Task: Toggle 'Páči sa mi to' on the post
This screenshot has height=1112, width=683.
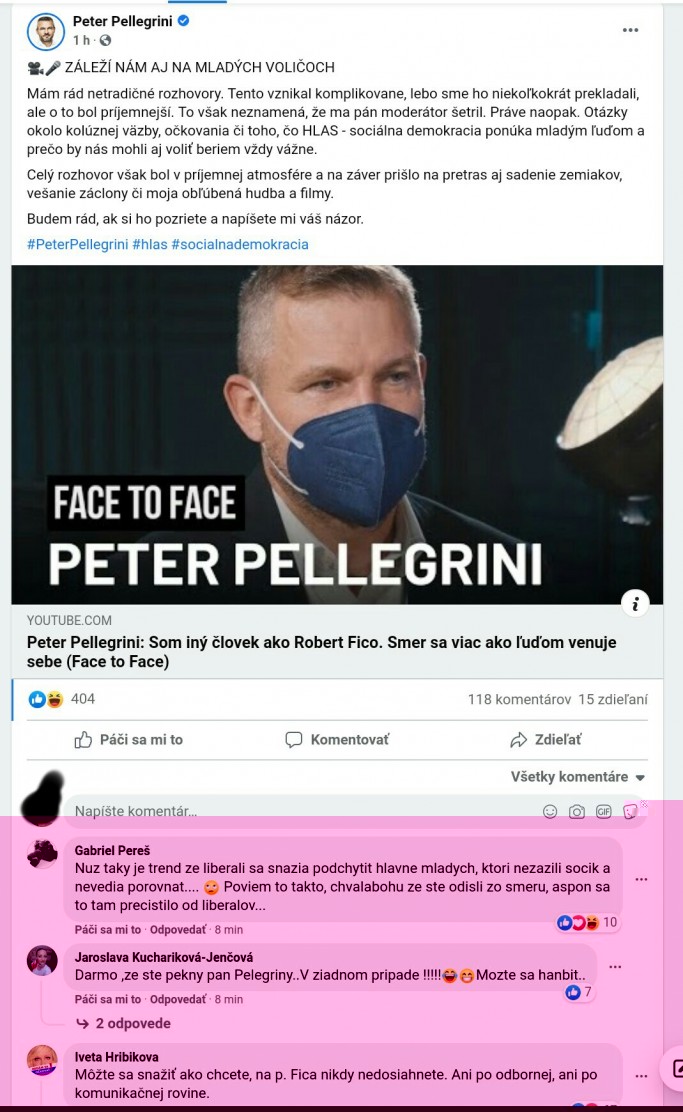Action: point(129,740)
